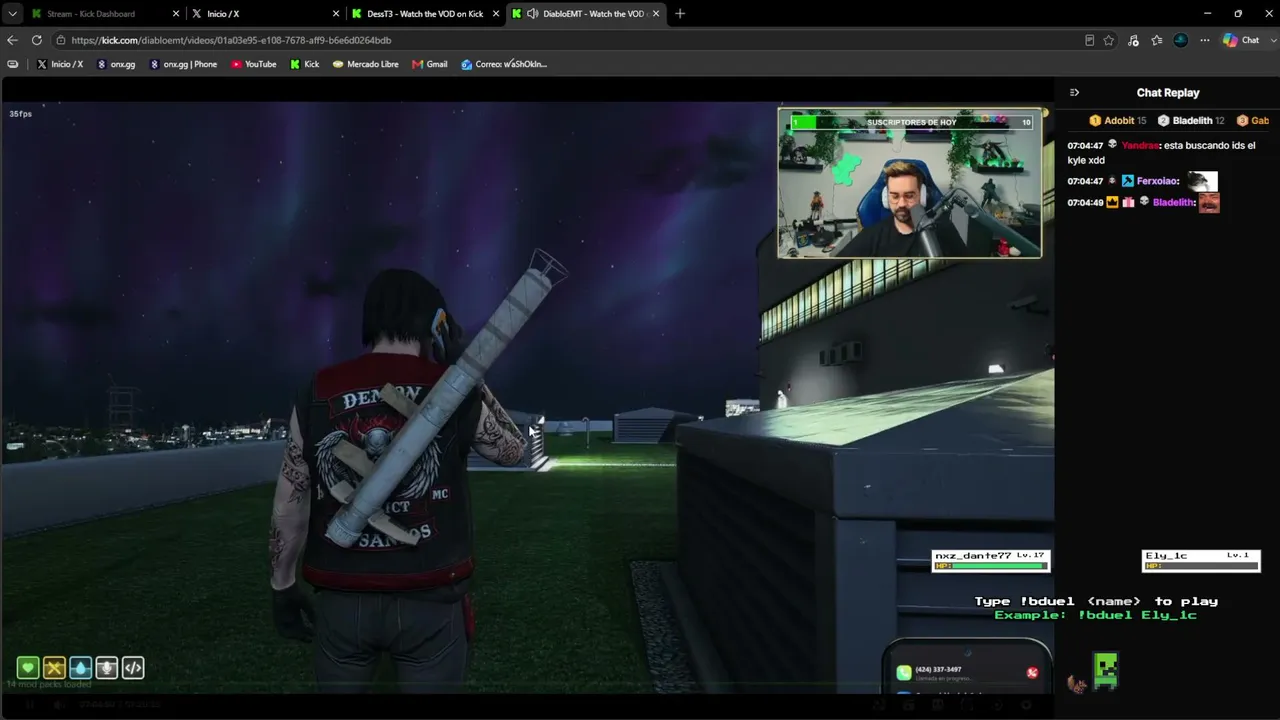Screen dimensions: 1280x720
Task: Click top gifter Adobit in leaderboard
Action: pos(1118,121)
